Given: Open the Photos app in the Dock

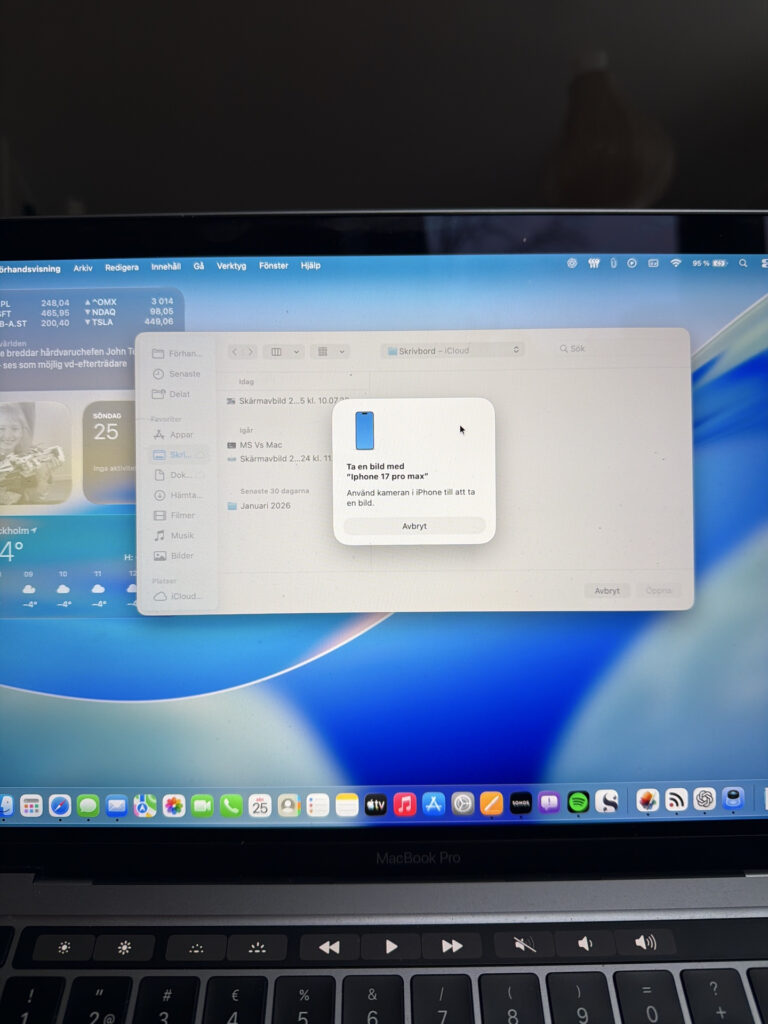Looking at the screenshot, I should (174, 805).
